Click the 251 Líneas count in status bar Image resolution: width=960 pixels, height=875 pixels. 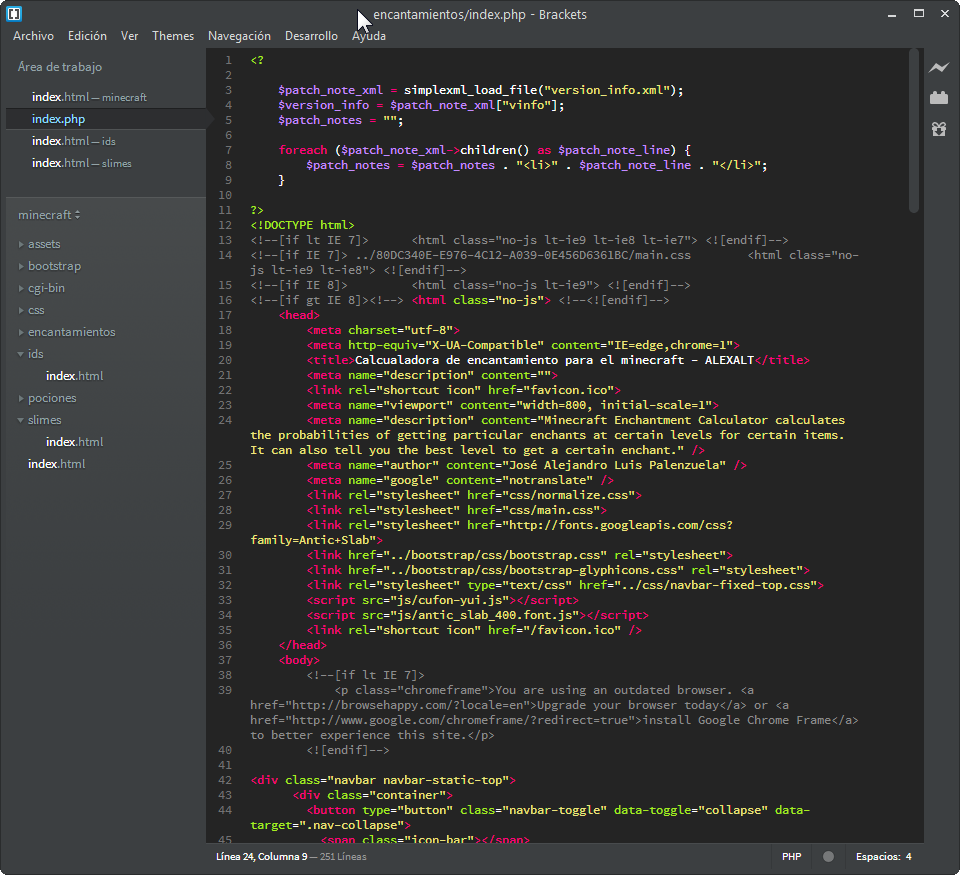[343, 857]
